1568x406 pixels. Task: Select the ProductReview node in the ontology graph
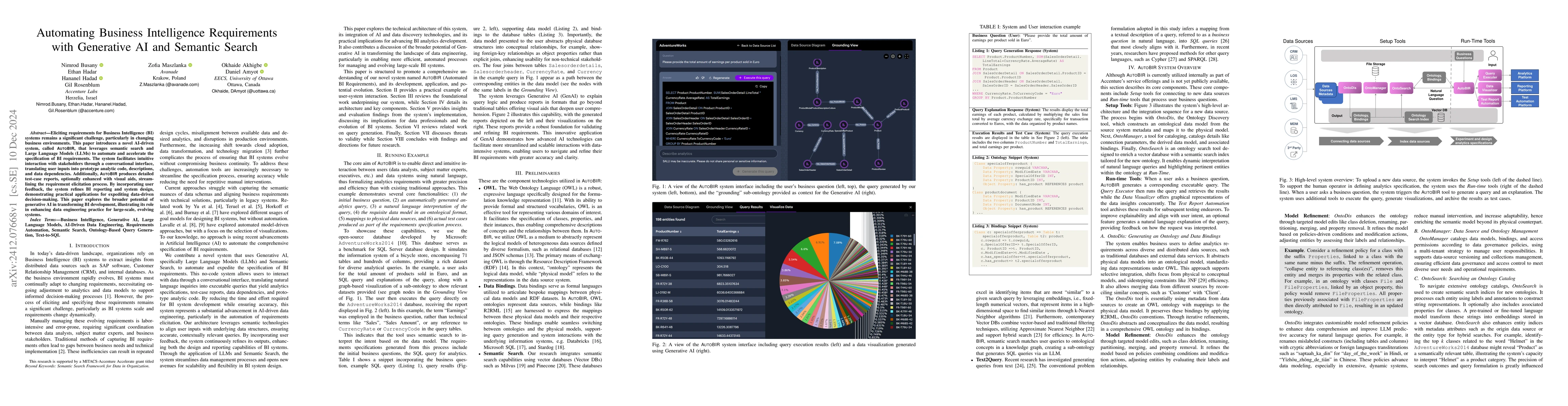pos(879,163)
